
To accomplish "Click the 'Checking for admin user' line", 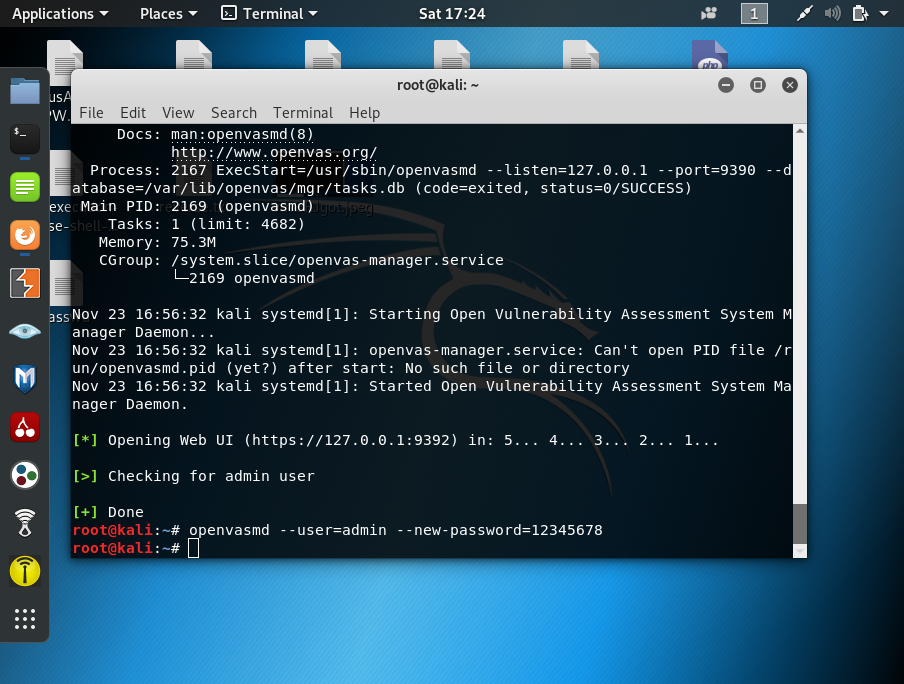I will [x=194, y=476].
